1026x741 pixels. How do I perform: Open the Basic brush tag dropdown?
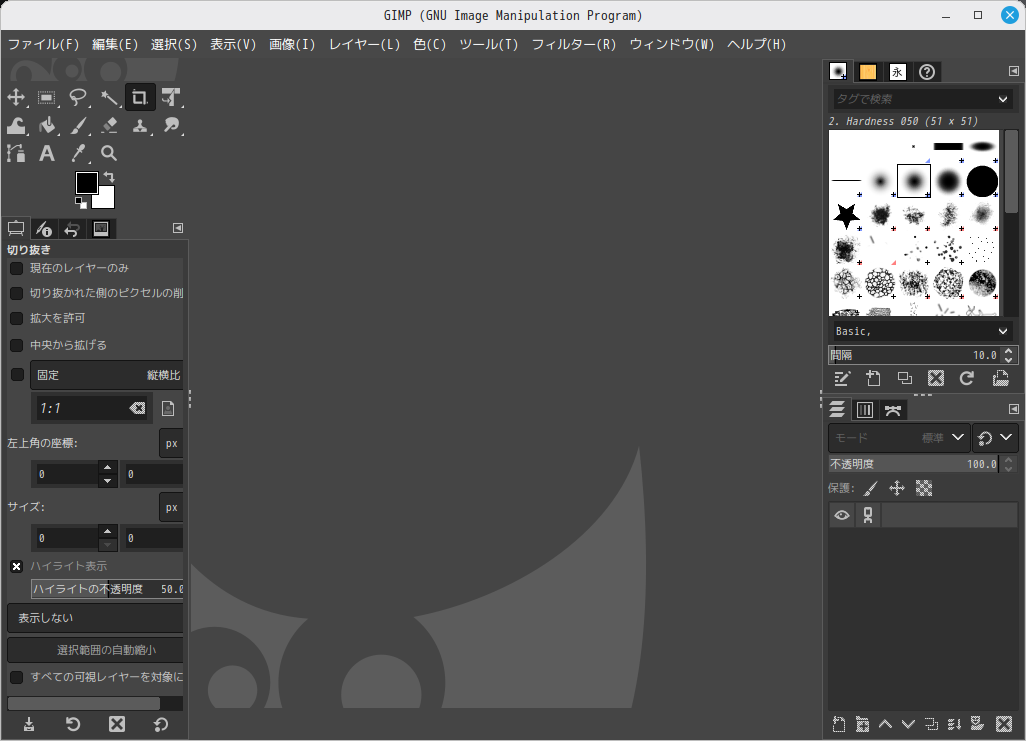(x=920, y=331)
